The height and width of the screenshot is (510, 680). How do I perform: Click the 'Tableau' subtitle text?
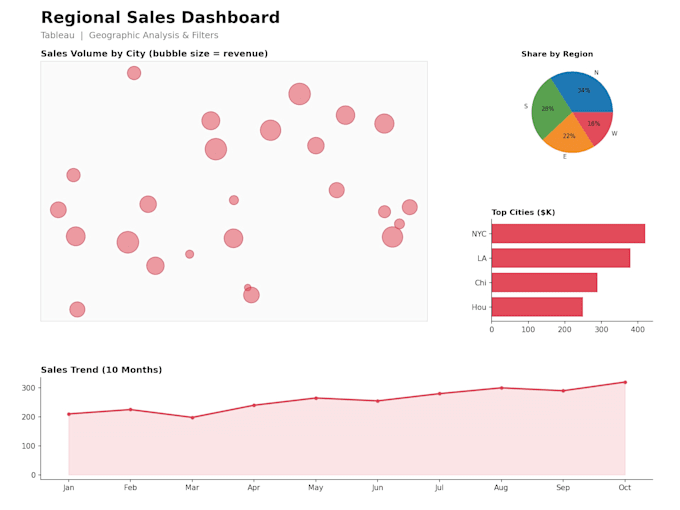click(x=58, y=35)
